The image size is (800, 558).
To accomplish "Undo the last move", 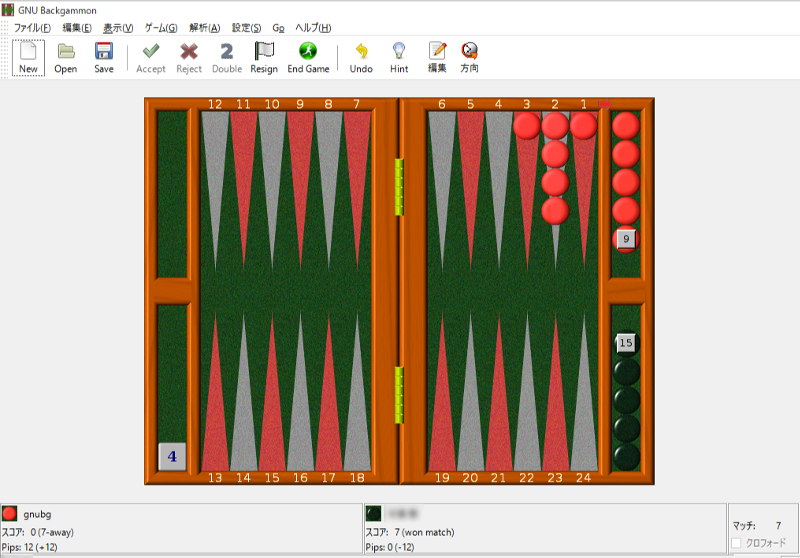I will 361,57.
